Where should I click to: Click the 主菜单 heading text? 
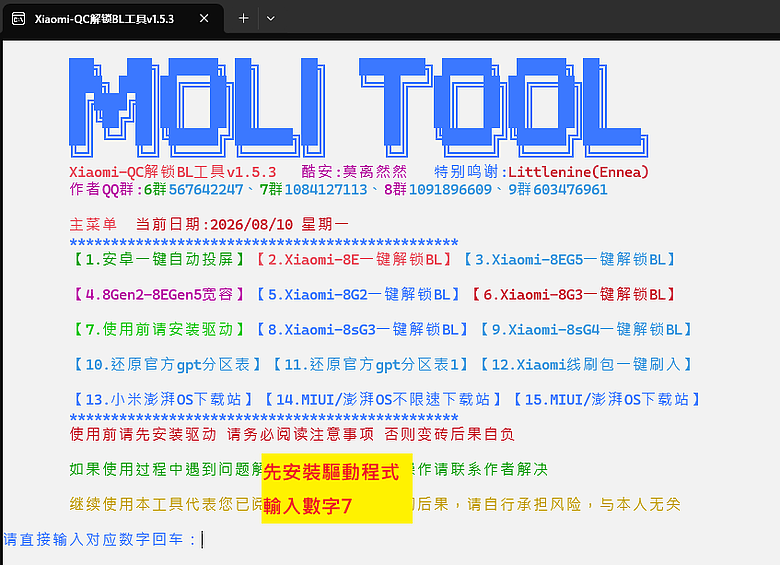coord(93,224)
